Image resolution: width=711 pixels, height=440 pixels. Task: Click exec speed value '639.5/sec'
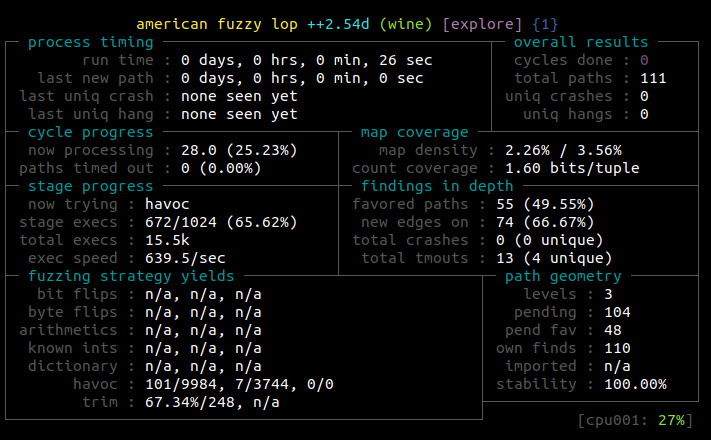click(x=185, y=258)
